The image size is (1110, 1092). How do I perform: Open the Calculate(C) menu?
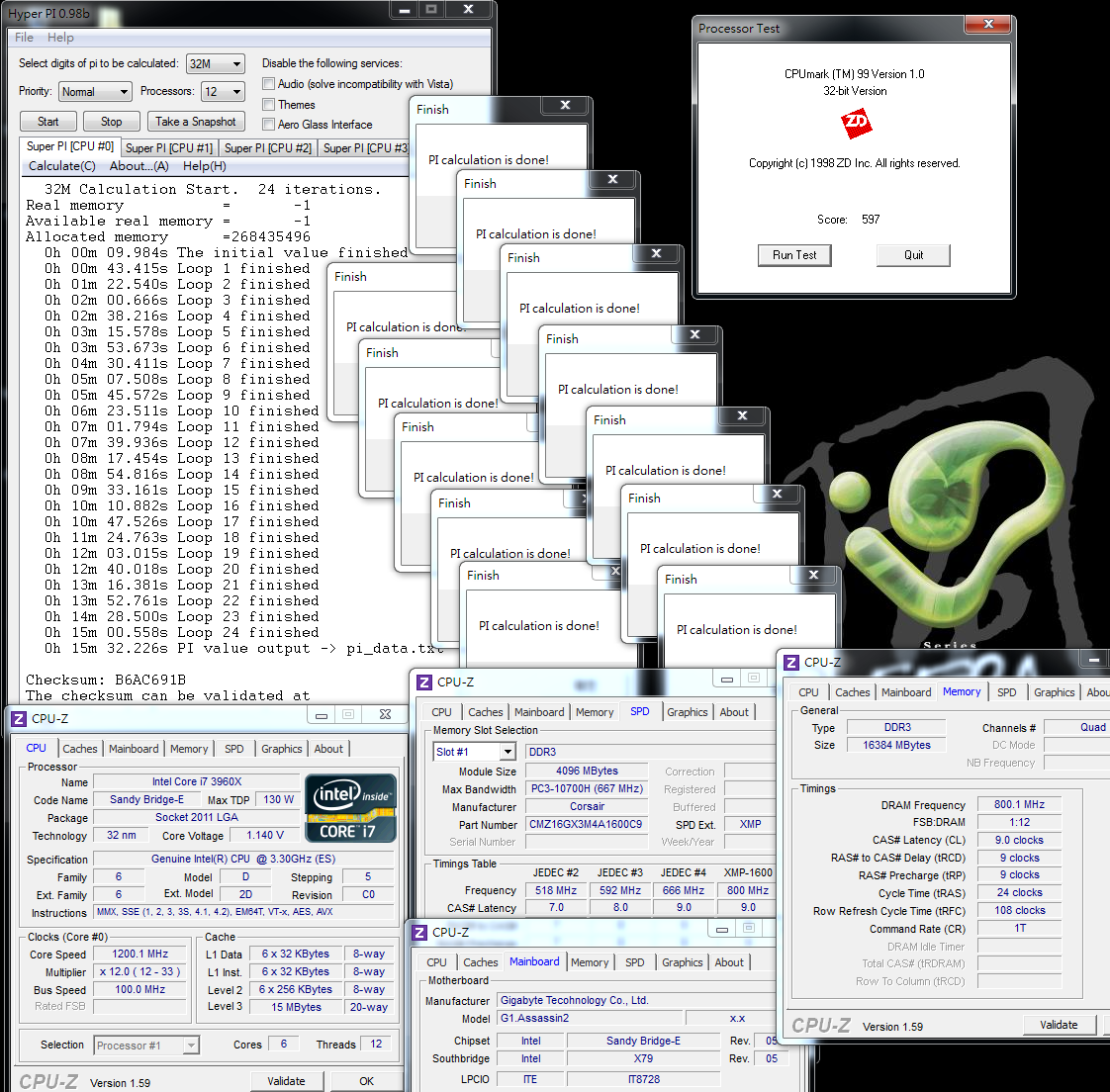[61, 166]
